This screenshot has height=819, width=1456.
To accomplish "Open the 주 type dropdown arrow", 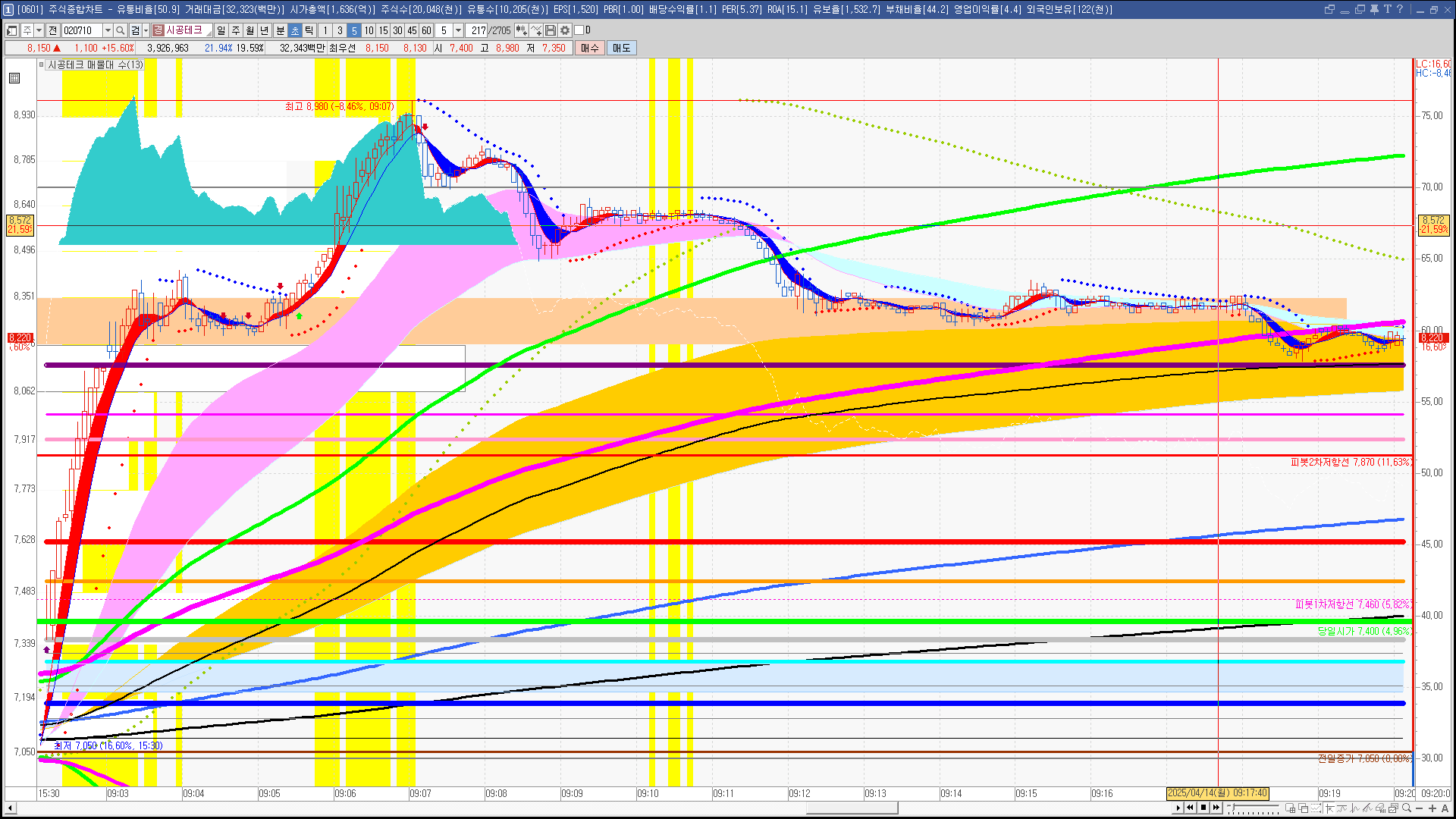I will pyautogui.click(x=39, y=30).
